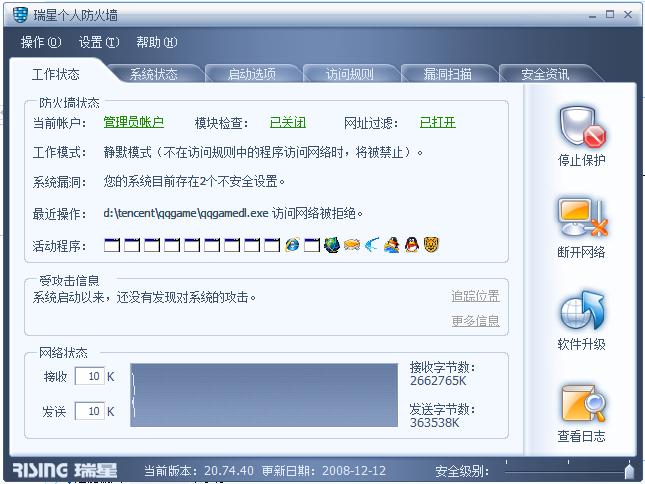Screen dimensions: 645x484
Task: Click the 接收 scale input field
Action: pyautogui.click(x=90, y=376)
